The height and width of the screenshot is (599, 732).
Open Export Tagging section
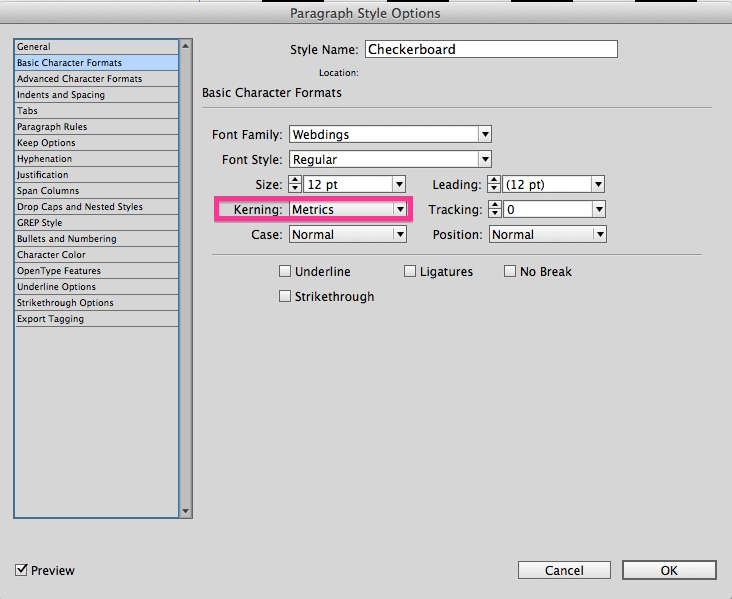pos(97,319)
